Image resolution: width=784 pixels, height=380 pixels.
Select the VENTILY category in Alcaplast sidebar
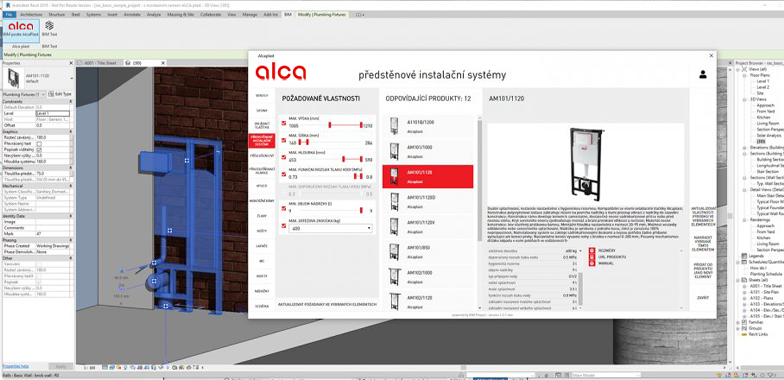tap(262, 96)
